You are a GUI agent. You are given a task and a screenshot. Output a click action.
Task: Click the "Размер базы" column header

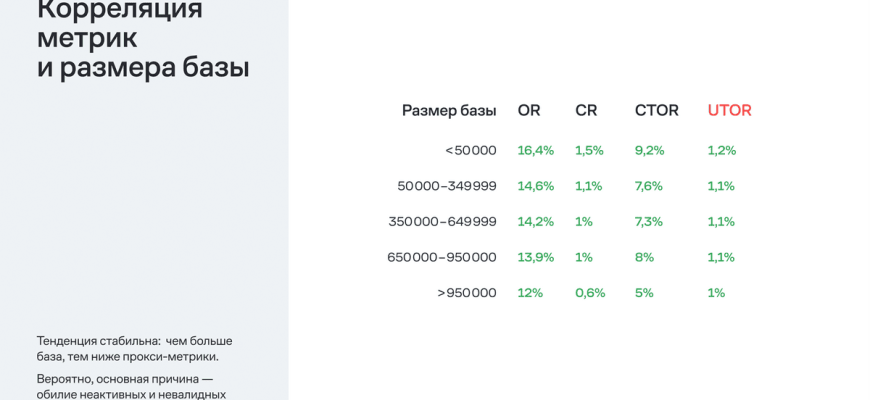pyautogui.click(x=449, y=110)
